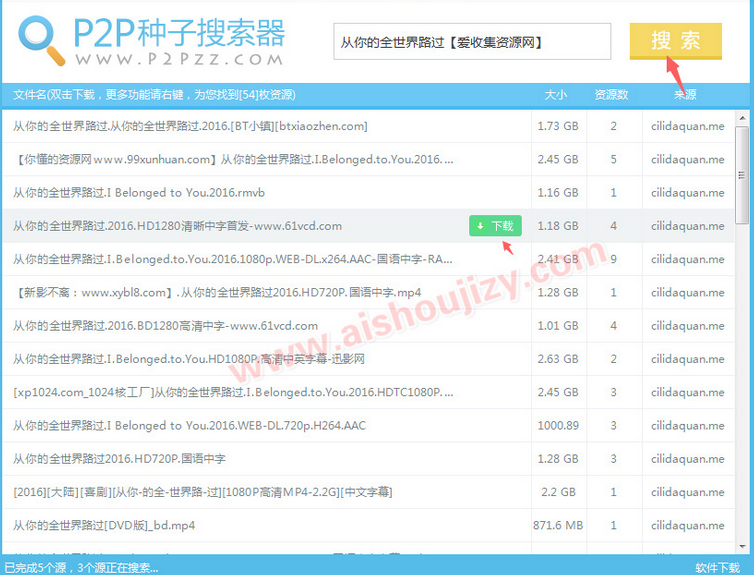The image size is (754, 575).
Task: Click the 1.01 GB size cell
Action: [x=558, y=325]
